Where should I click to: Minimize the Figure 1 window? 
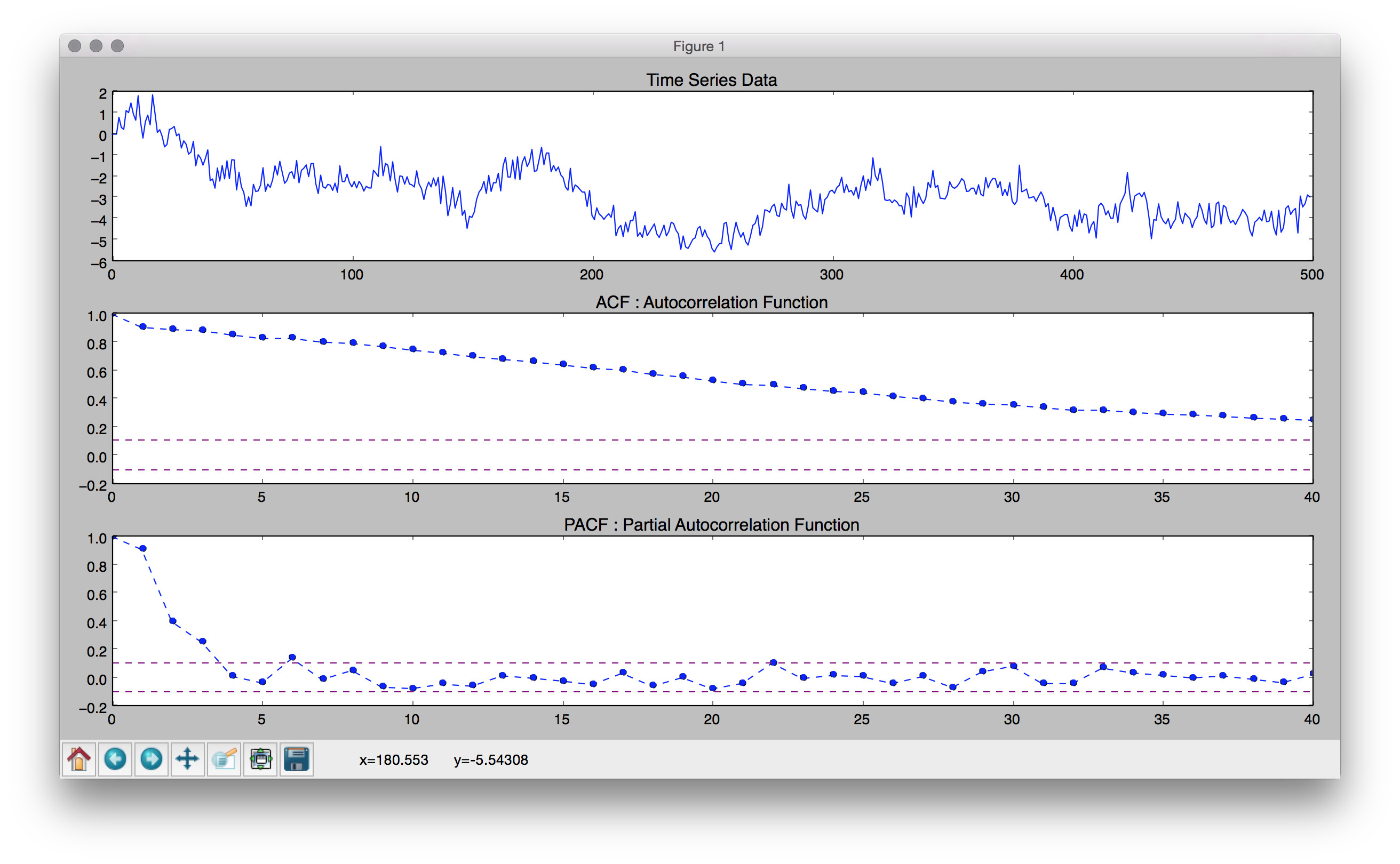pyautogui.click(x=96, y=46)
